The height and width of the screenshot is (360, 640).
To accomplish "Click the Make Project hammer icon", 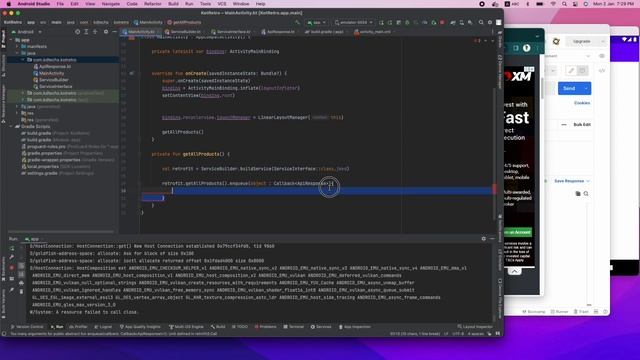I will [297, 22].
